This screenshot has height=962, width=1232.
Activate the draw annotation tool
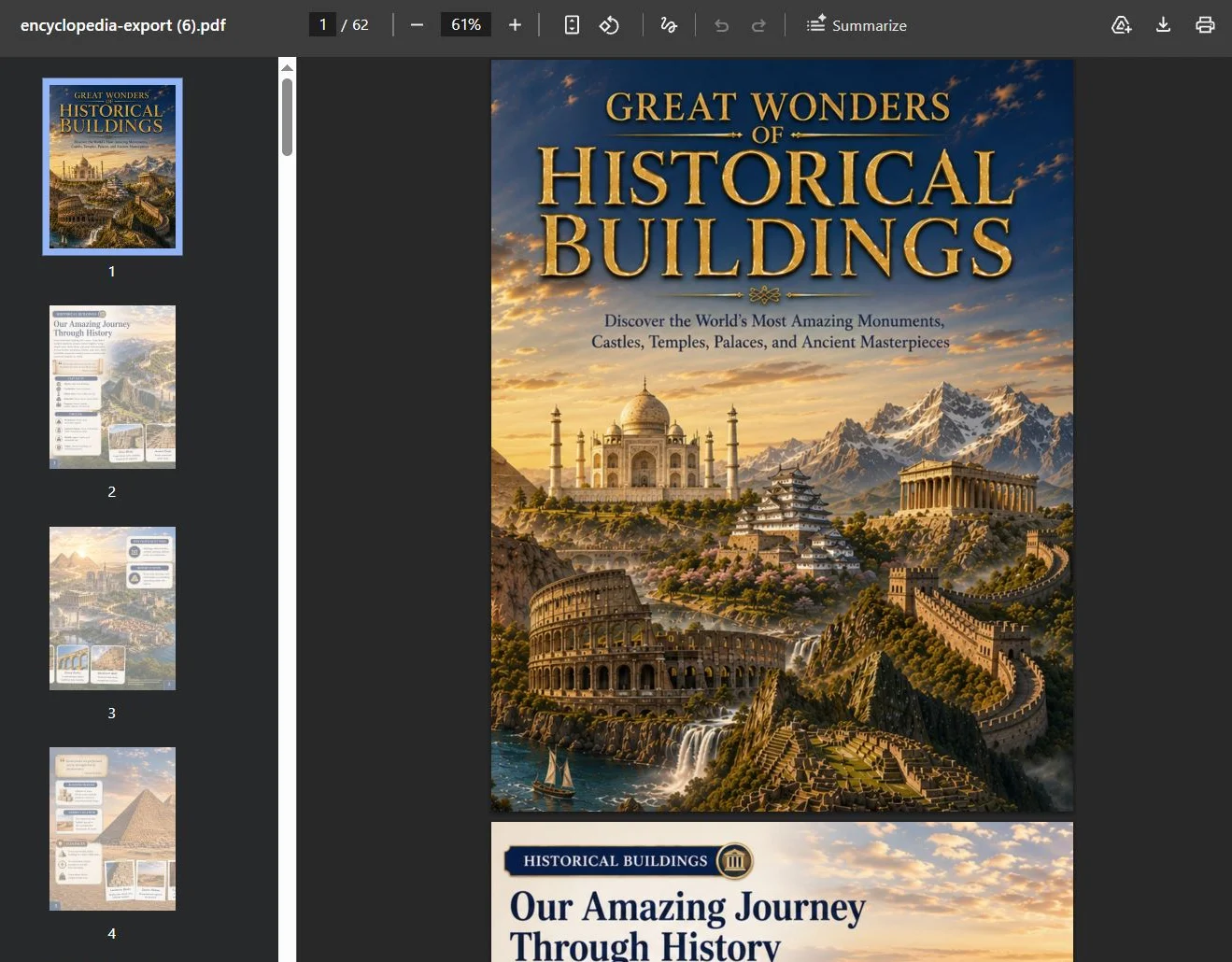[669, 25]
